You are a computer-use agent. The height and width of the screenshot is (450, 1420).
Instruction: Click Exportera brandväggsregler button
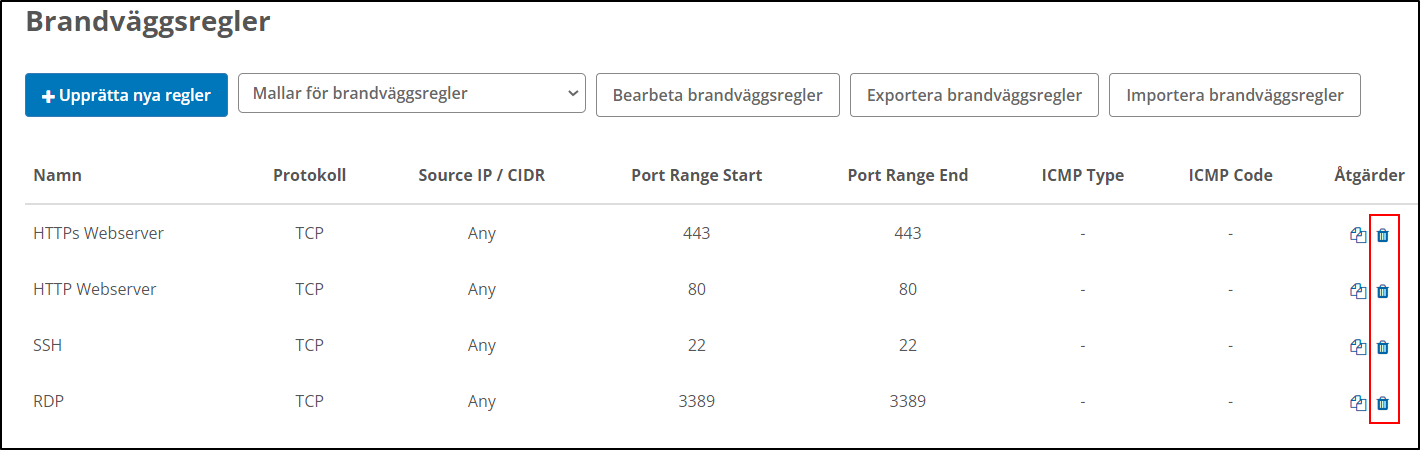[x=974, y=95]
